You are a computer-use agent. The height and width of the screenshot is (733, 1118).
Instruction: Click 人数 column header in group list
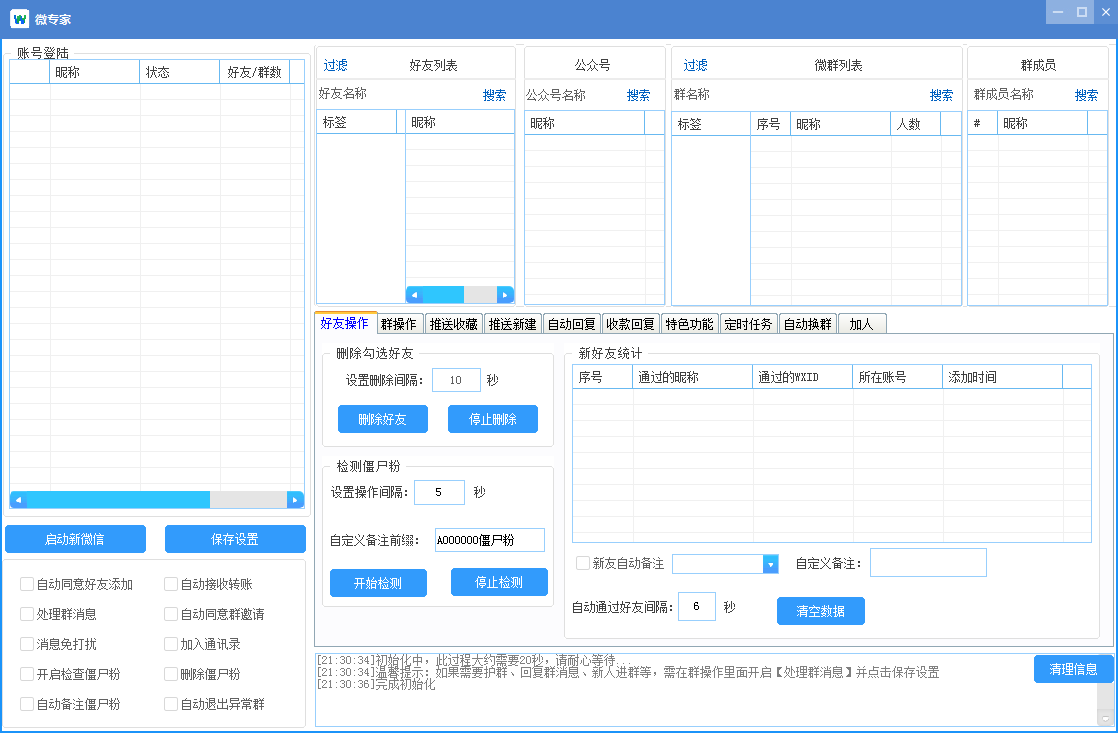click(916, 124)
